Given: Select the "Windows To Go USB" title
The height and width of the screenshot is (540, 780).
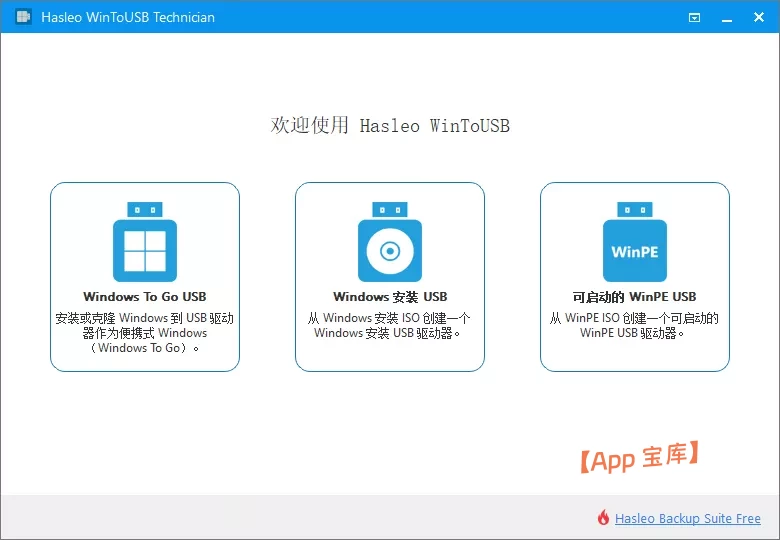Looking at the screenshot, I should coord(145,297).
